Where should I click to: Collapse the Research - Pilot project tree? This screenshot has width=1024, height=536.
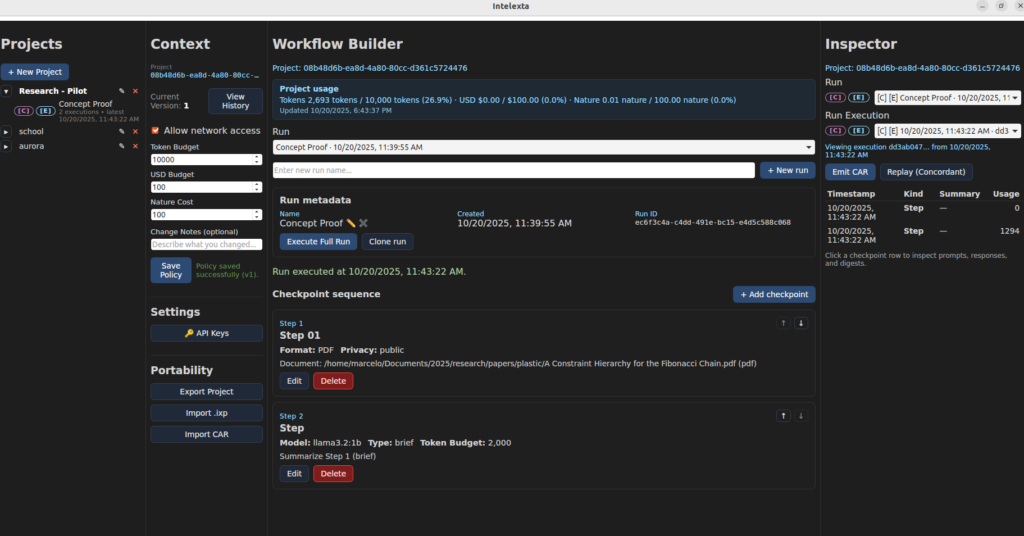point(6,91)
